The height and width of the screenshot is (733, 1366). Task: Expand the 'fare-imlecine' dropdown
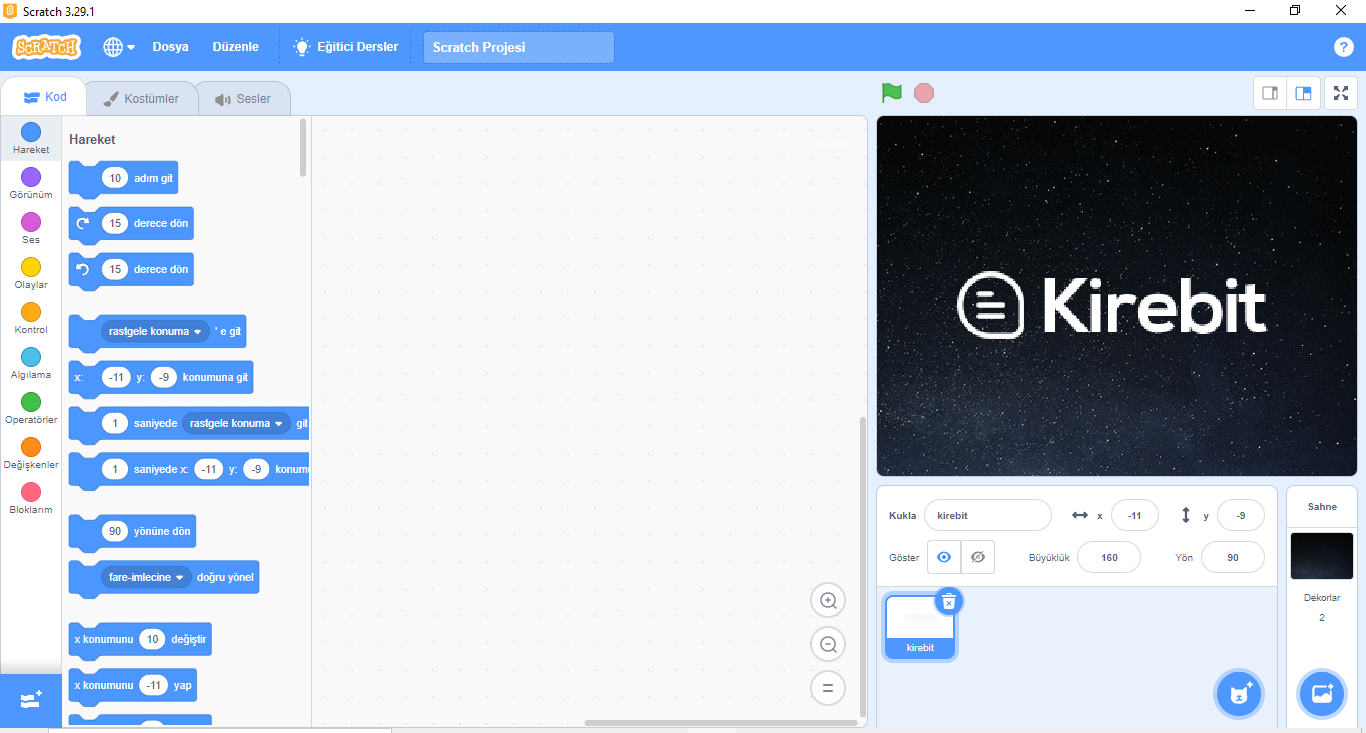[x=146, y=577]
